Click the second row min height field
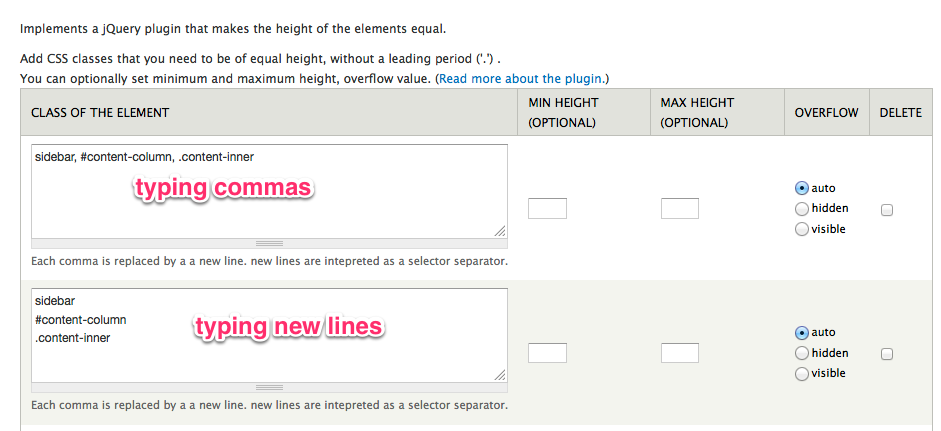The height and width of the screenshot is (431, 941). (x=547, y=353)
